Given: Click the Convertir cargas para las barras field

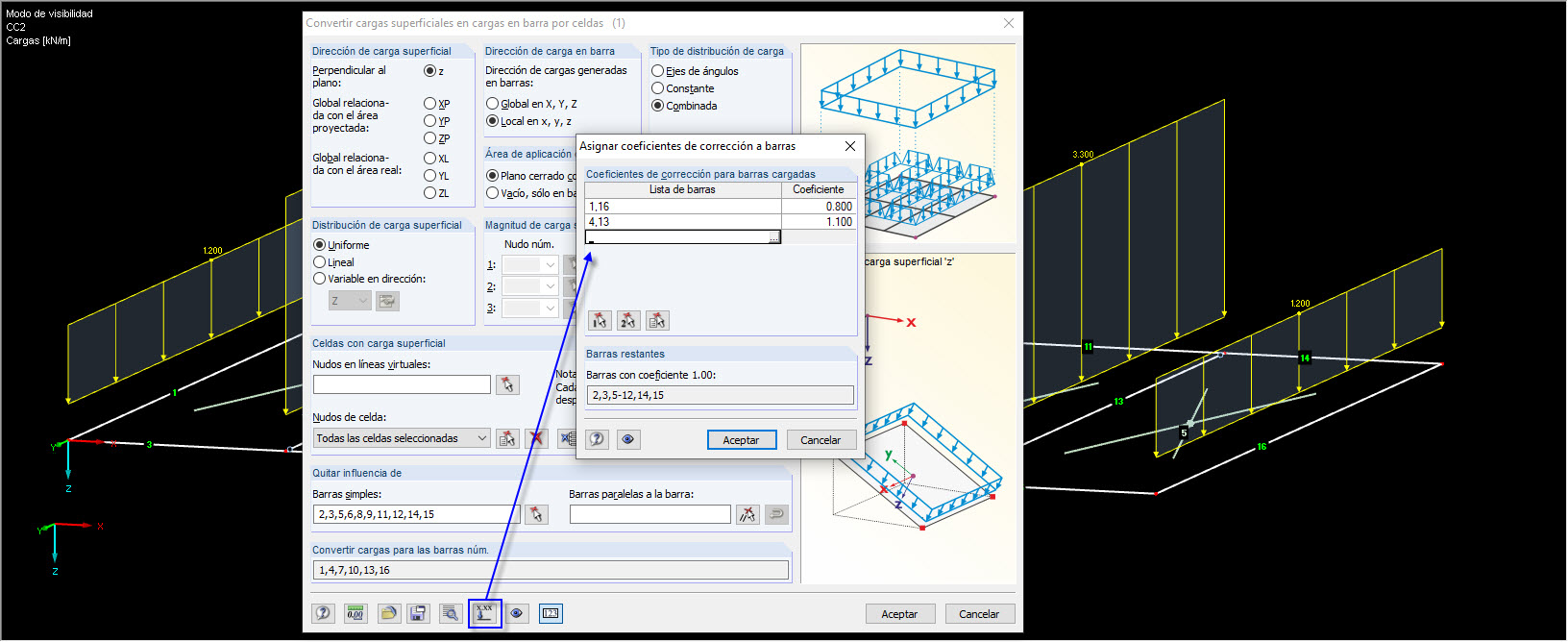Looking at the screenshot, I should coord(551,570).
